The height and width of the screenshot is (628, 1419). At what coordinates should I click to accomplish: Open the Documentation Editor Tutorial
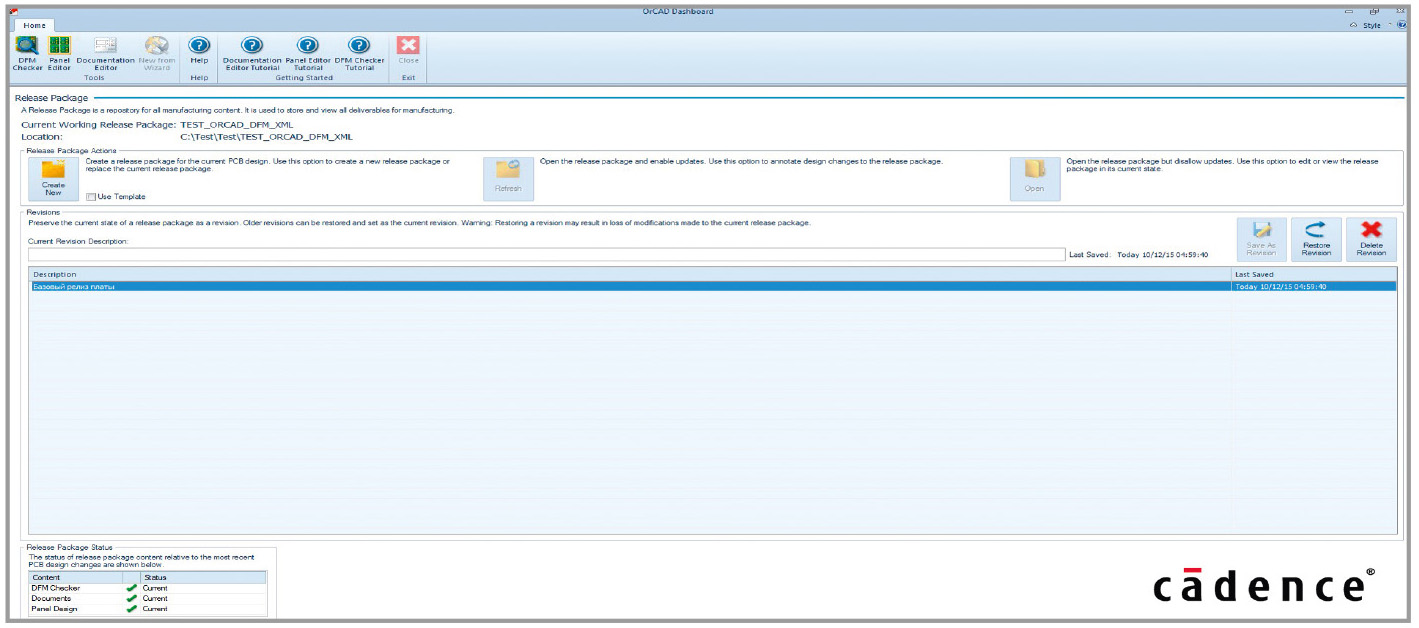pos(251,52)
